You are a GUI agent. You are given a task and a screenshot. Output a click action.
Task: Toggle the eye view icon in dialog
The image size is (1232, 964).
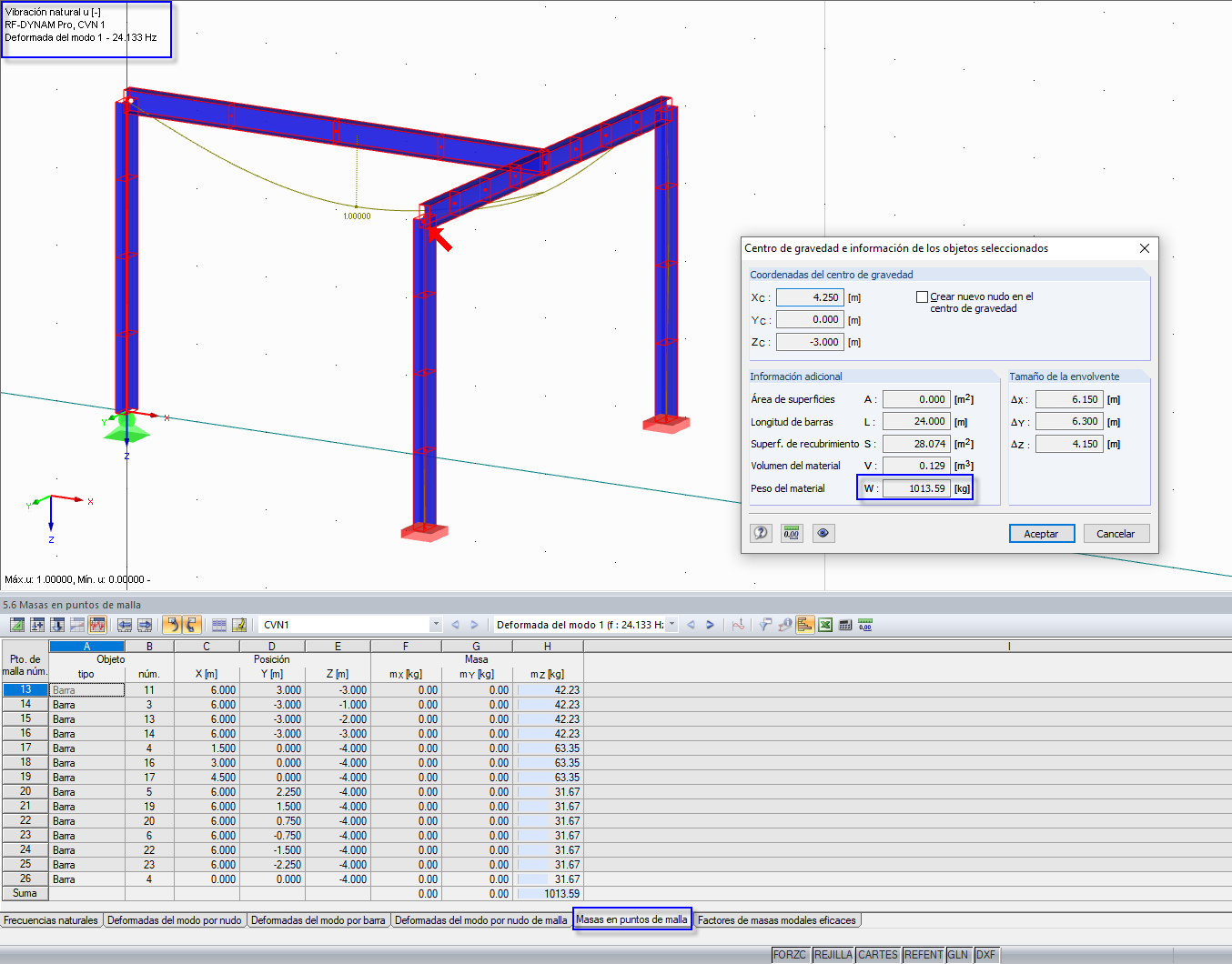point(823,534)
